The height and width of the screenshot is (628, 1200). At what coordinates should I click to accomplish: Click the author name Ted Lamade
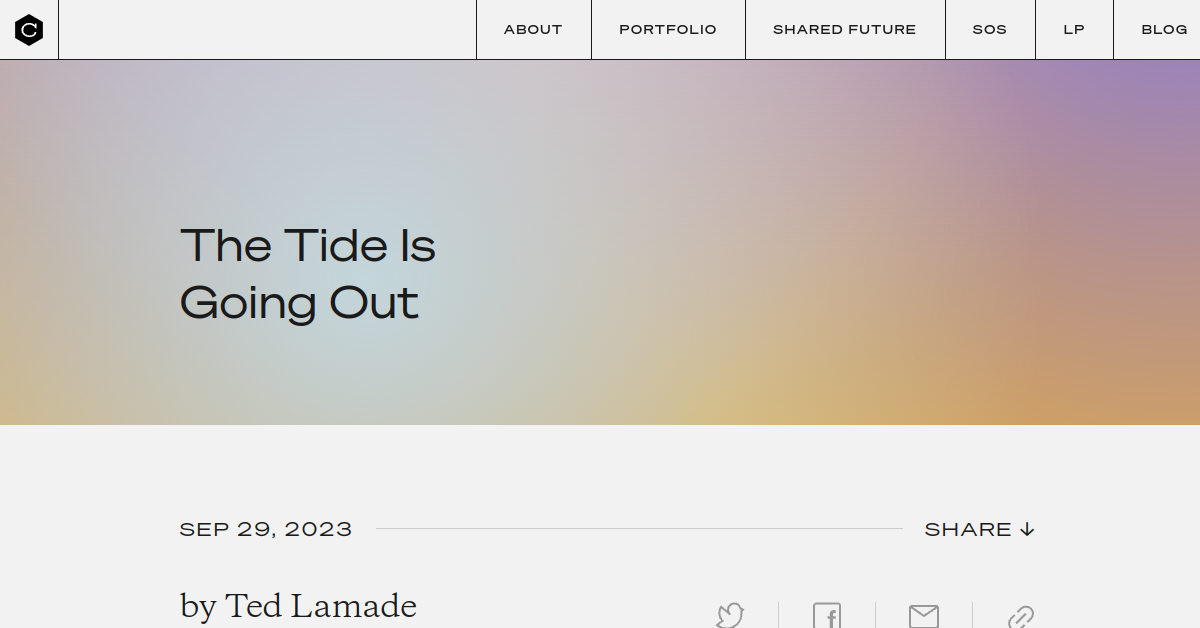pyautogui.click(x=321, y=606)
